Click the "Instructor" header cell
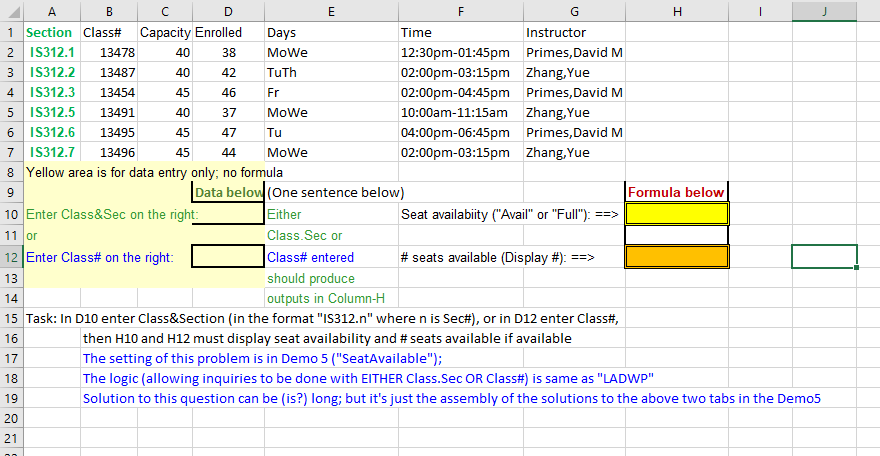The height and width of the screenshot is (456, 880). pos(575,32)
